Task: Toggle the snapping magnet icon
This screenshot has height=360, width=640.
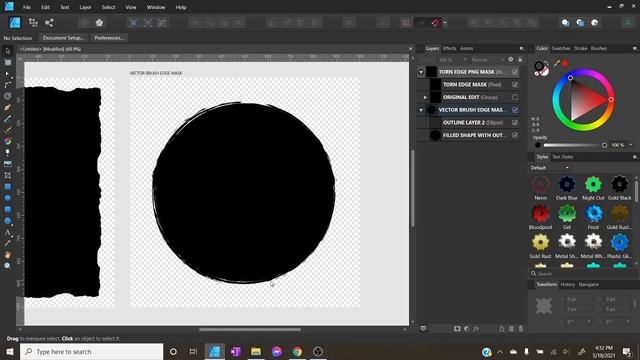Action: pos(435,23)
